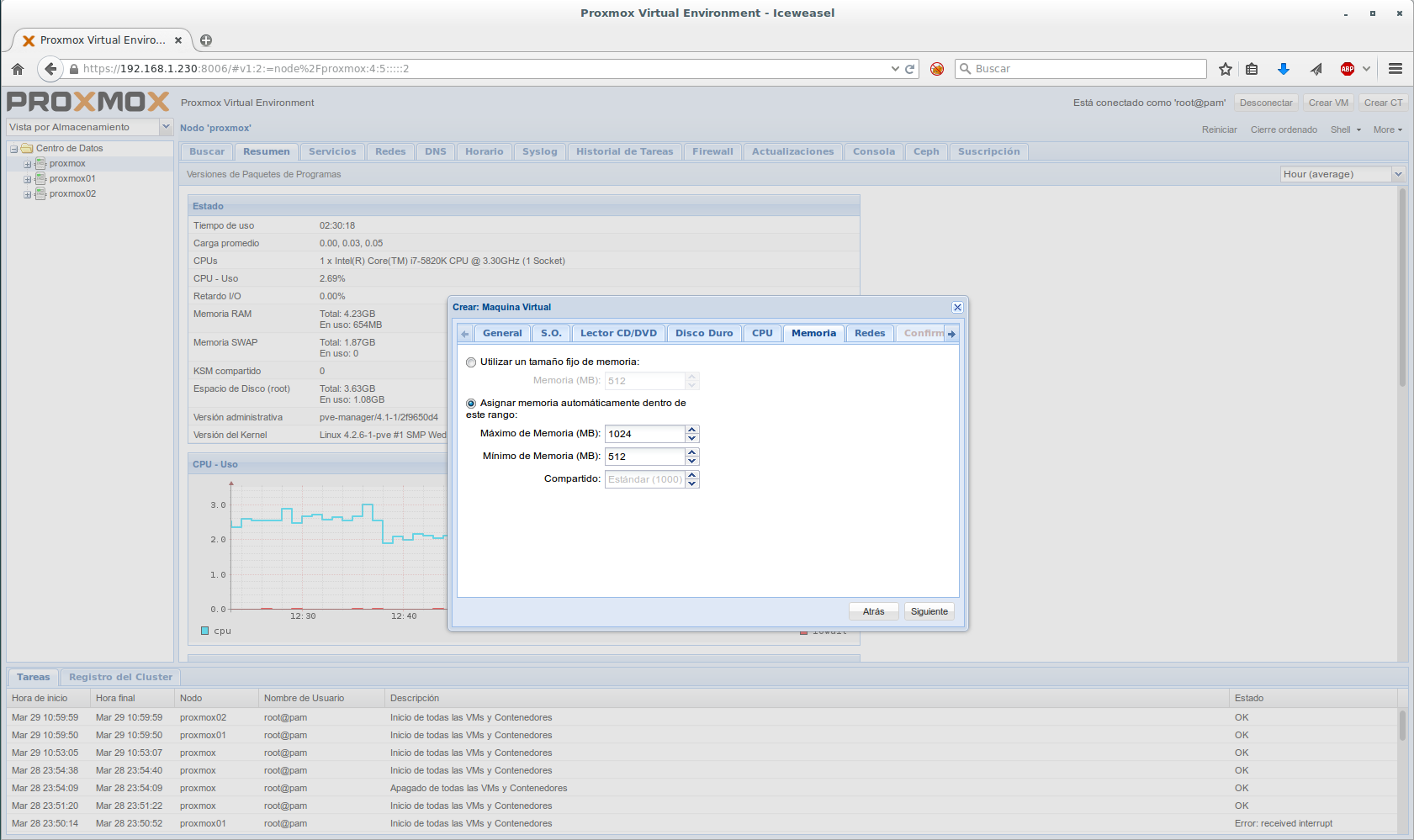Select fixed memory size radio button
Image resolution: width=1414 pixels, height=840 pixels.
(471, 362)
